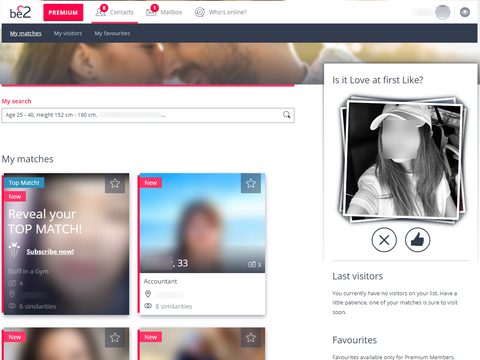The width and height of the screenshot is (480, 360).
Task: Click the 6 similarities text
Action: point(38,306)
